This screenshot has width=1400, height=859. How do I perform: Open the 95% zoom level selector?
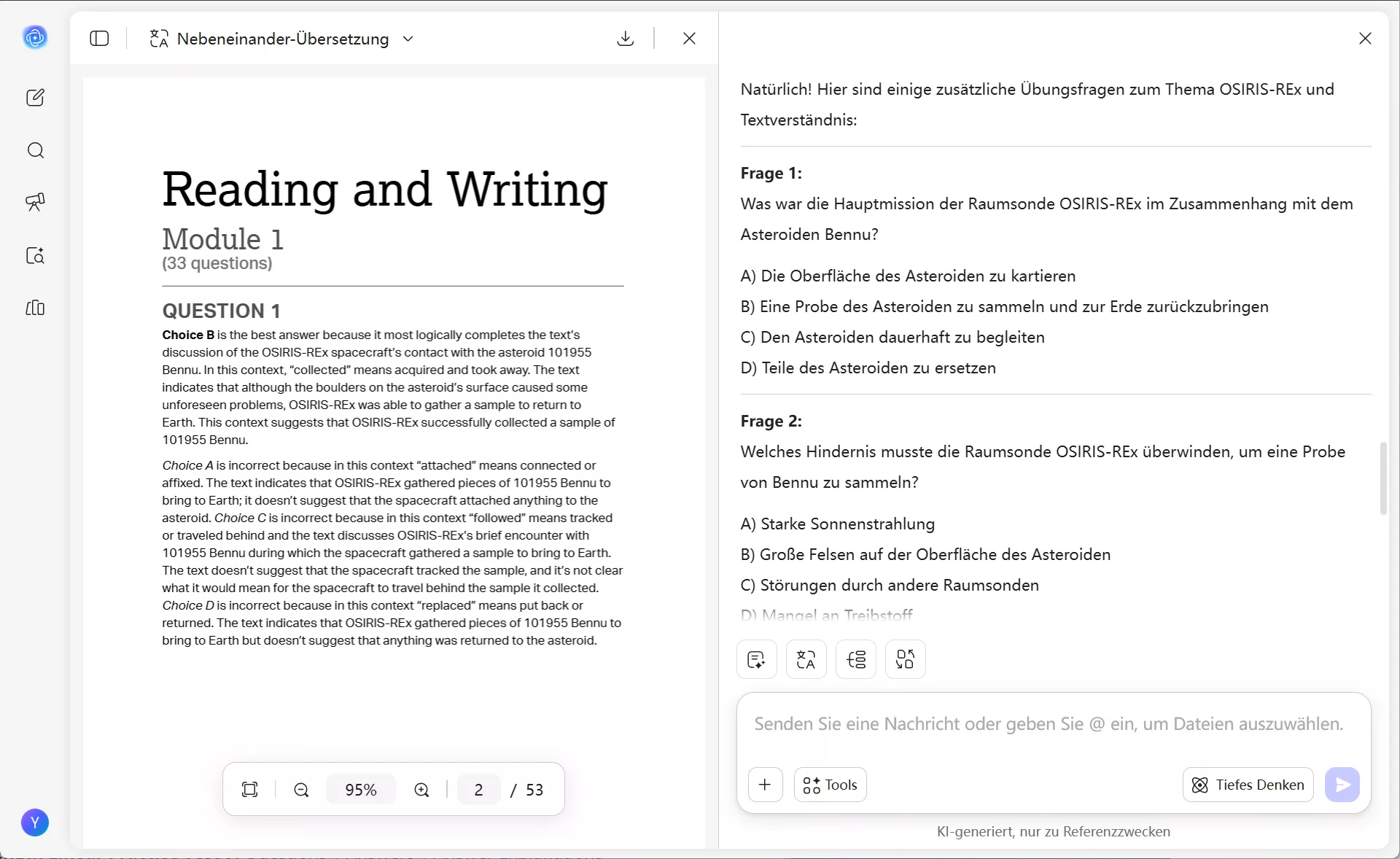(360, 790)
